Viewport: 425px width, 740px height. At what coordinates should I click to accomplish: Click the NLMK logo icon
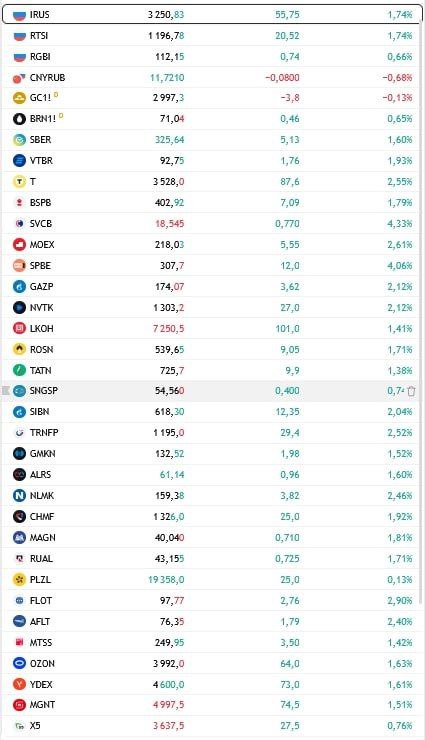pyautogui.click(x=19, y=496)
